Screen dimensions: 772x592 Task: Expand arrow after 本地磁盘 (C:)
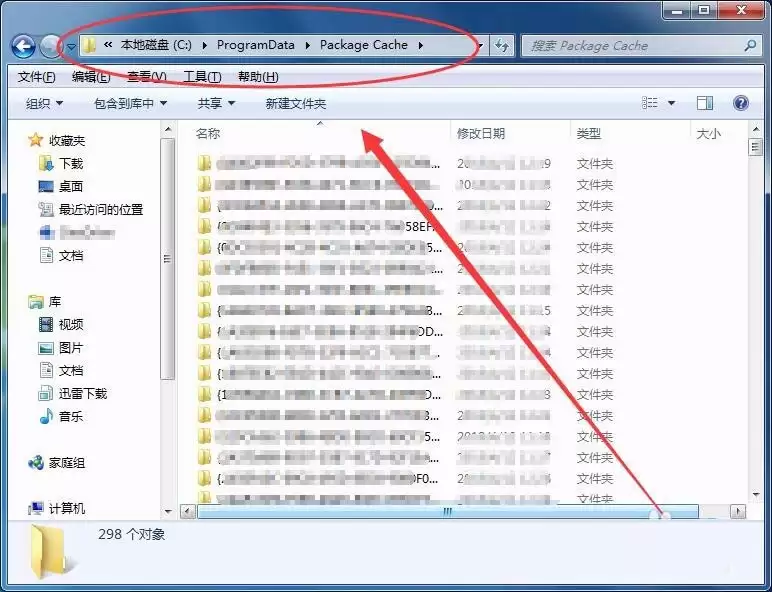(204, 45)
